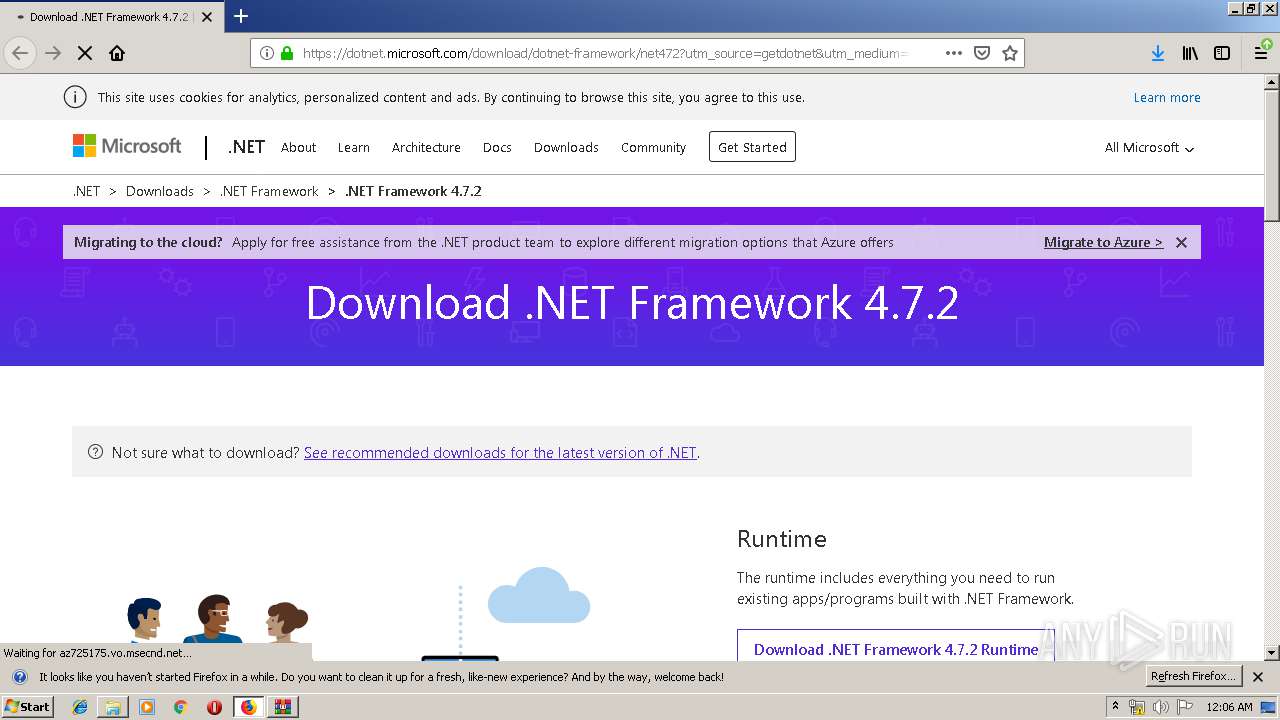Open a new tab with the plus button
Viewport: 1280px width, 720px height.
[241, 16]
